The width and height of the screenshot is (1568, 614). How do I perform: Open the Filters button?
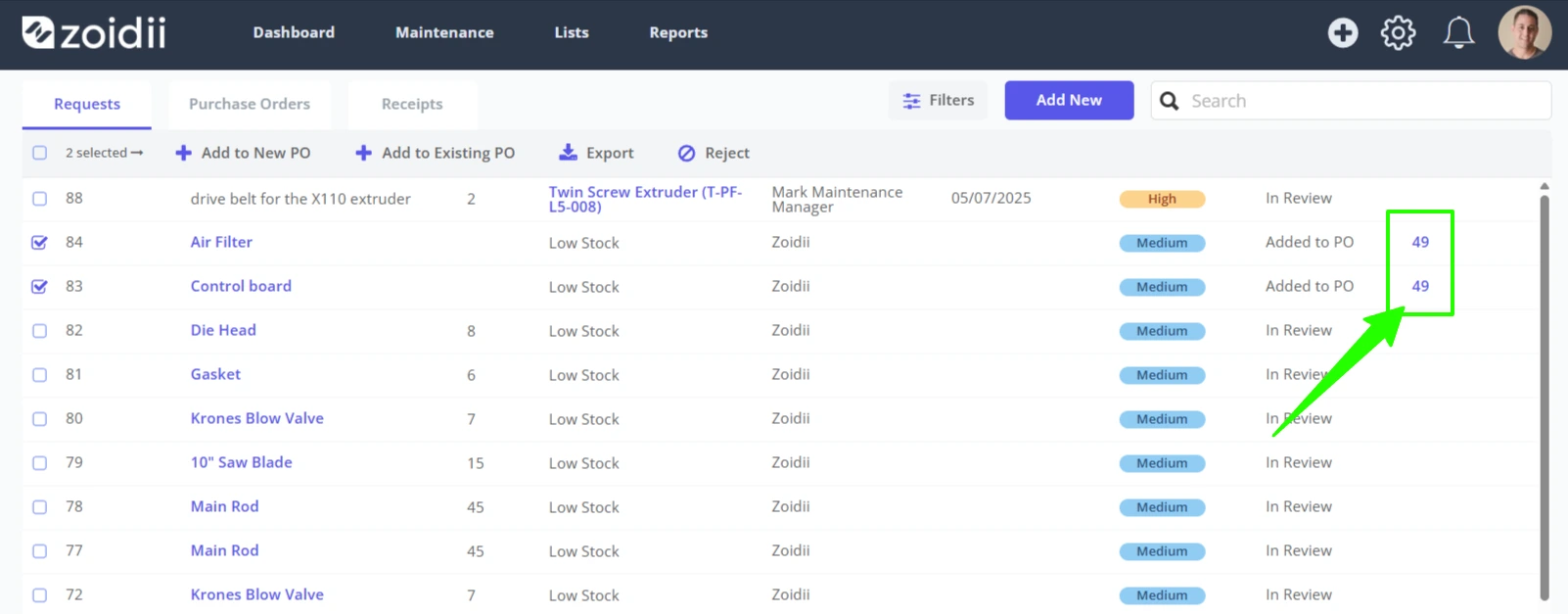click(x=938, y=100)
